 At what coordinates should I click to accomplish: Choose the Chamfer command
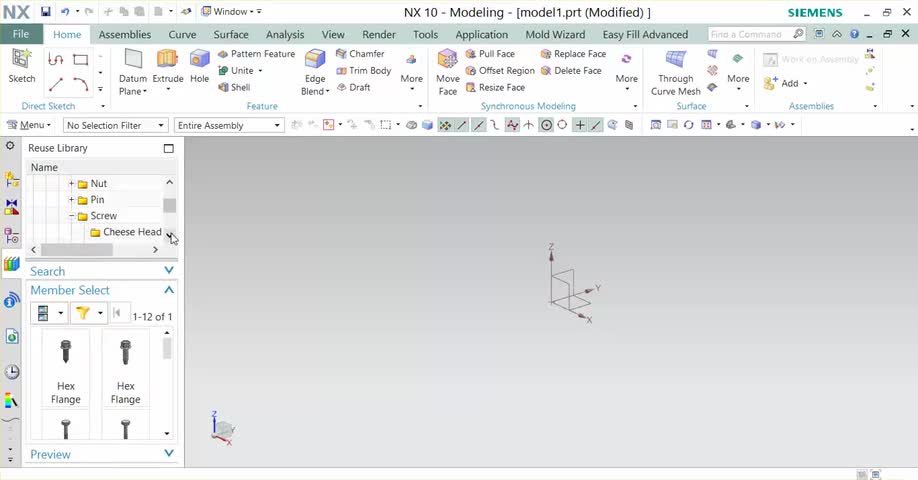tap(360, 54)
